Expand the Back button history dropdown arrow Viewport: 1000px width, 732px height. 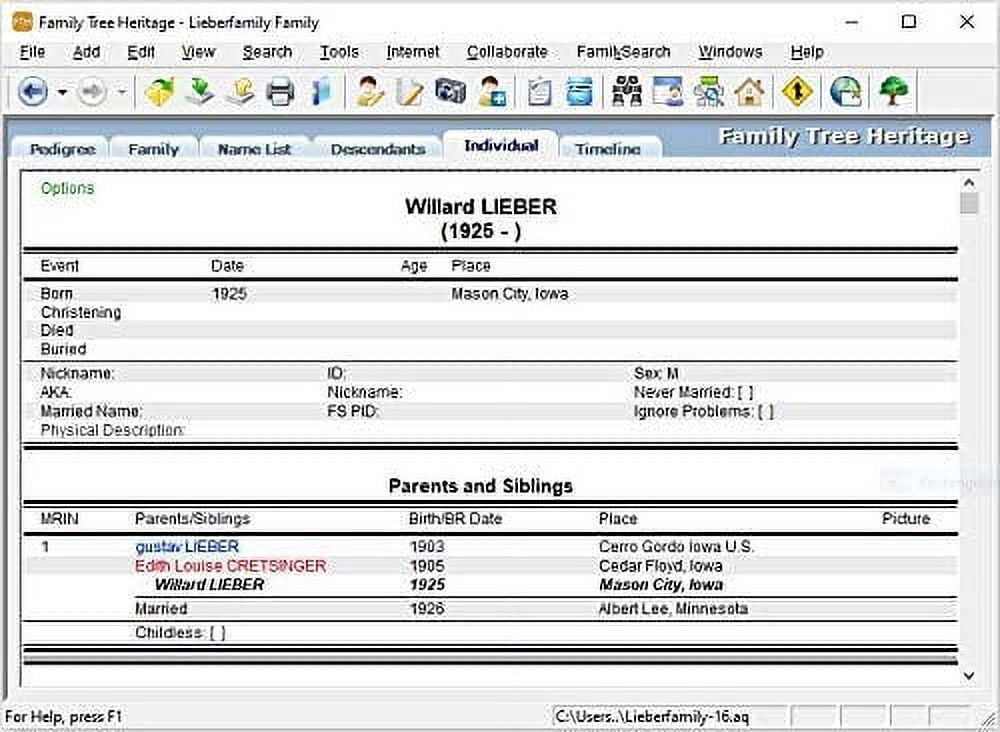pos(61,93)
